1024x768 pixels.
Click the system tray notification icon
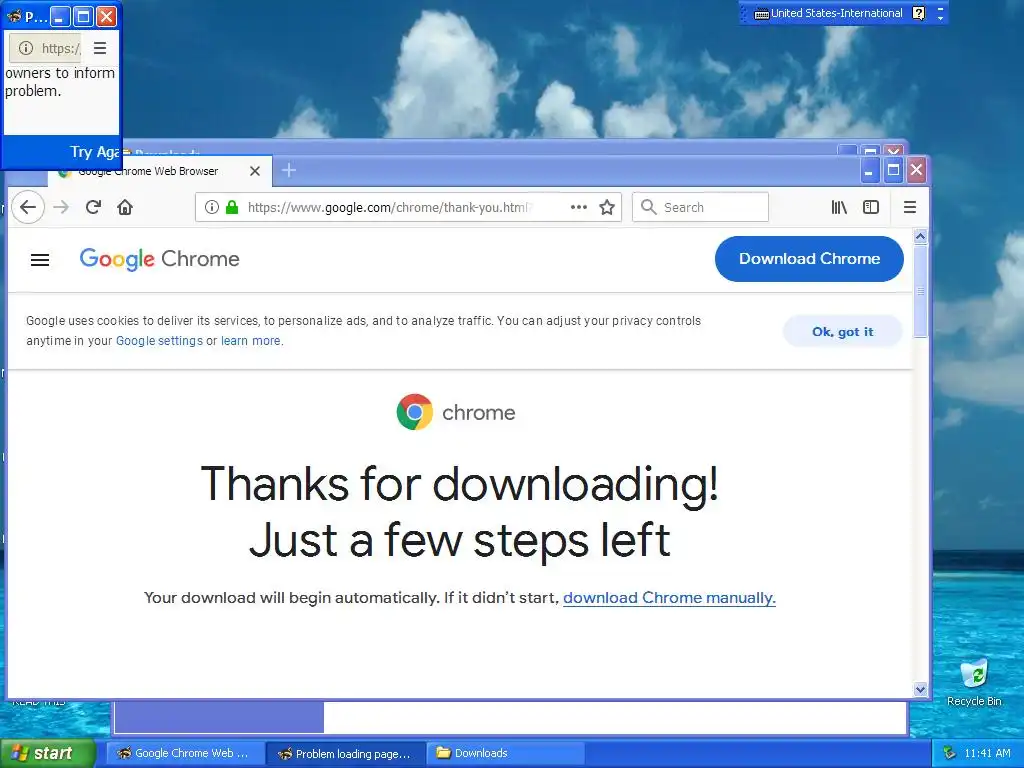tap(950, 753)
